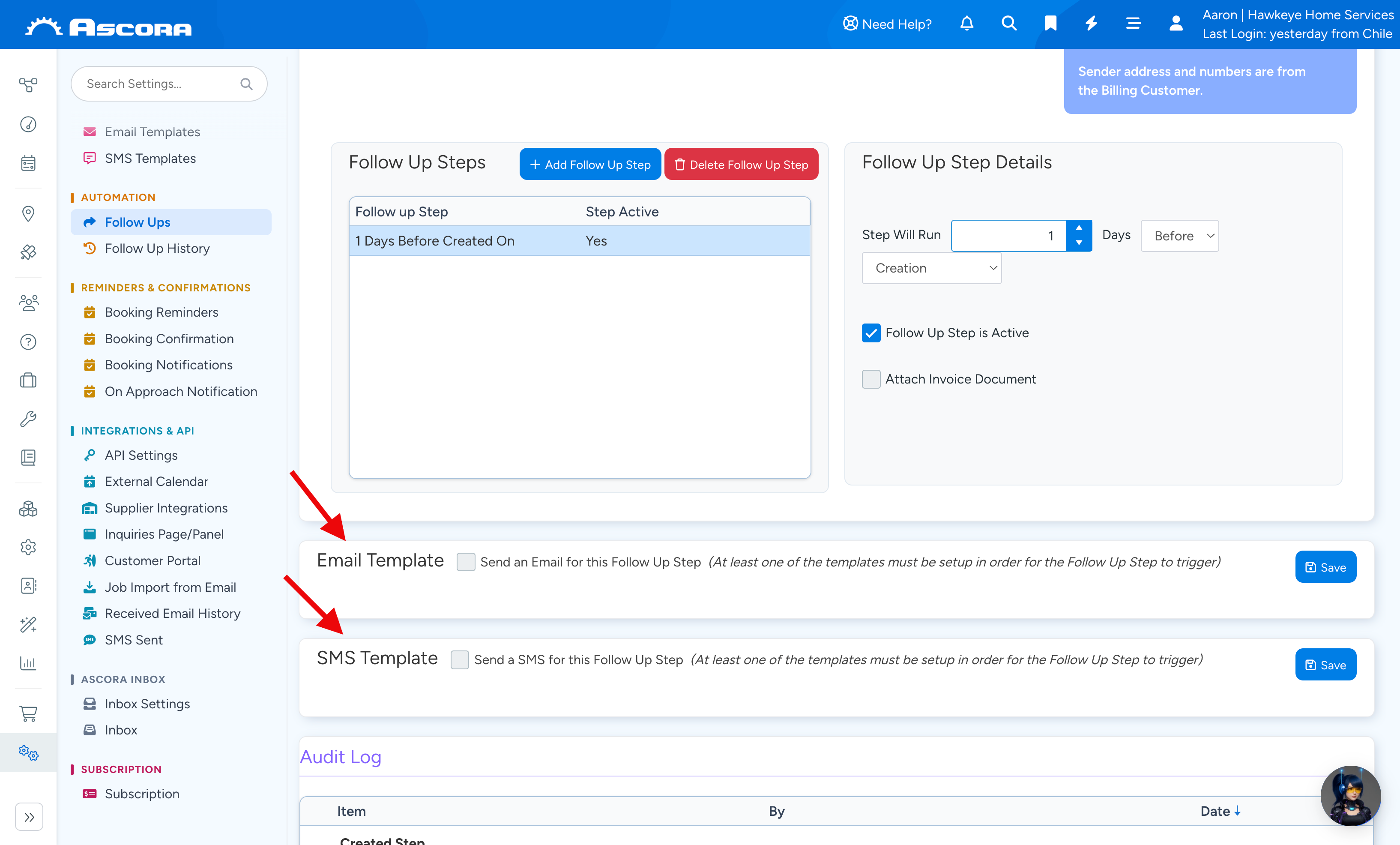Open the notifications bell icon

(966, 23)
